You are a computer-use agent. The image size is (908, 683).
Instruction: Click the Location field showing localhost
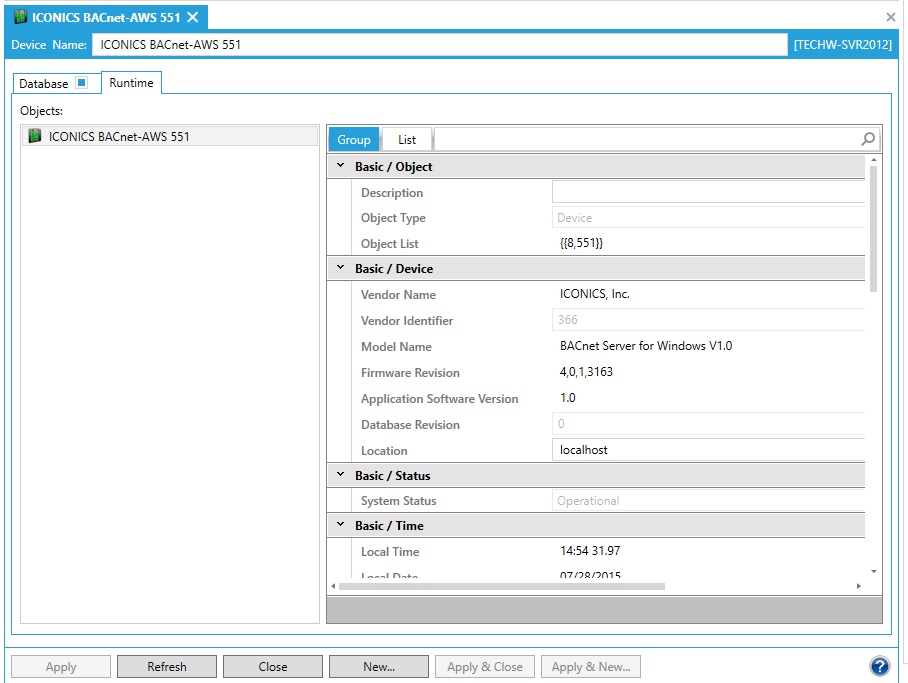tap(709, 450)
